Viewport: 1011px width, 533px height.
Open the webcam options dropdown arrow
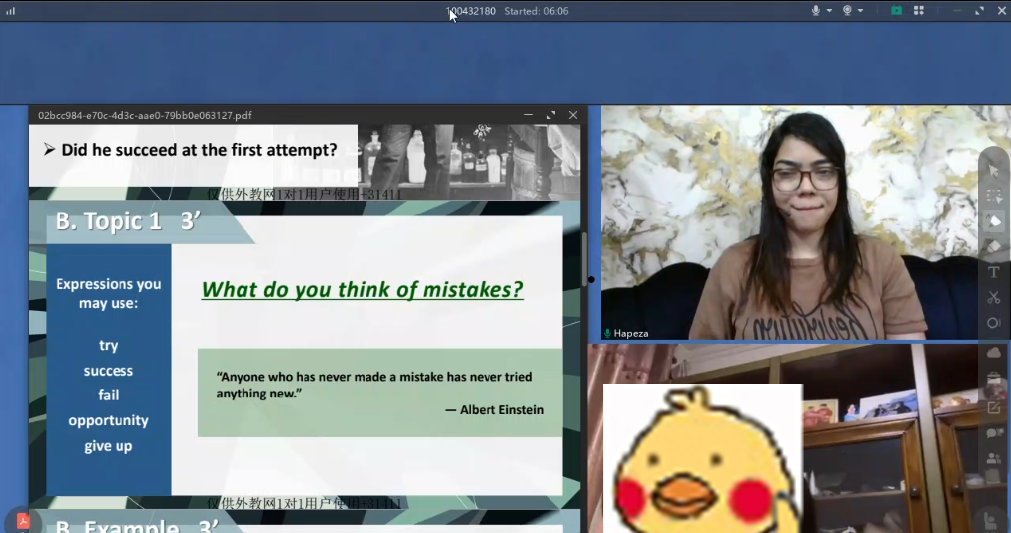[860, 11]
